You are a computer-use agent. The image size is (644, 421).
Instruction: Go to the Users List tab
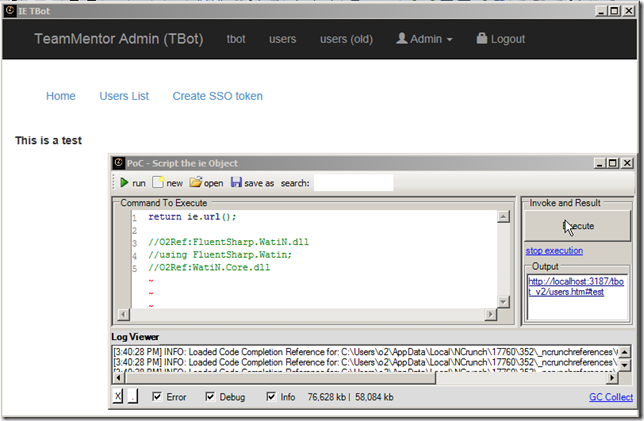click(x=124, y=96)
